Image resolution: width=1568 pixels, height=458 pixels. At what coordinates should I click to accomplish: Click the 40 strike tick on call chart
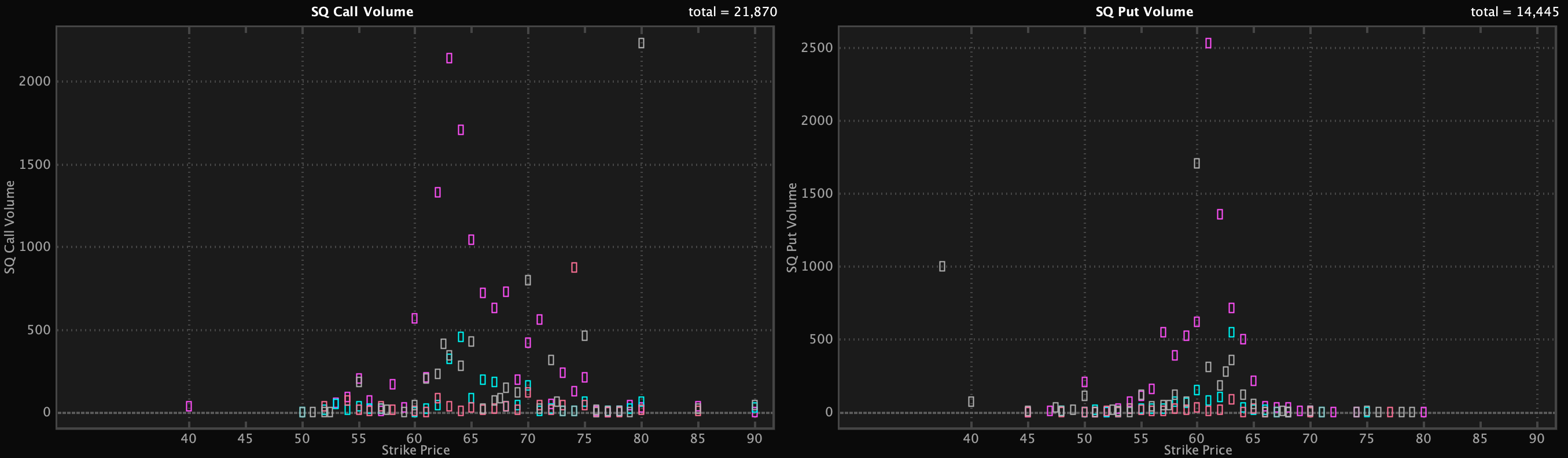(x=189, y=438)
